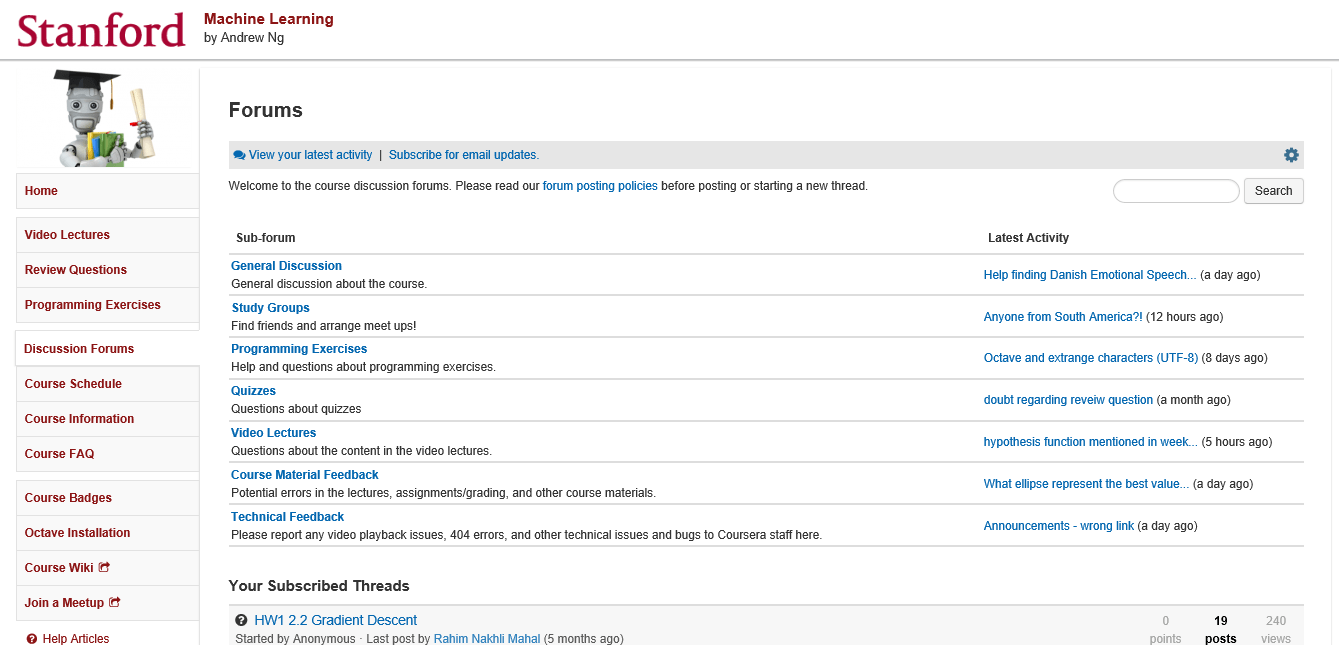
Task: Click the settings gear on the Forums toolbar
Action: click(1291, 155)
